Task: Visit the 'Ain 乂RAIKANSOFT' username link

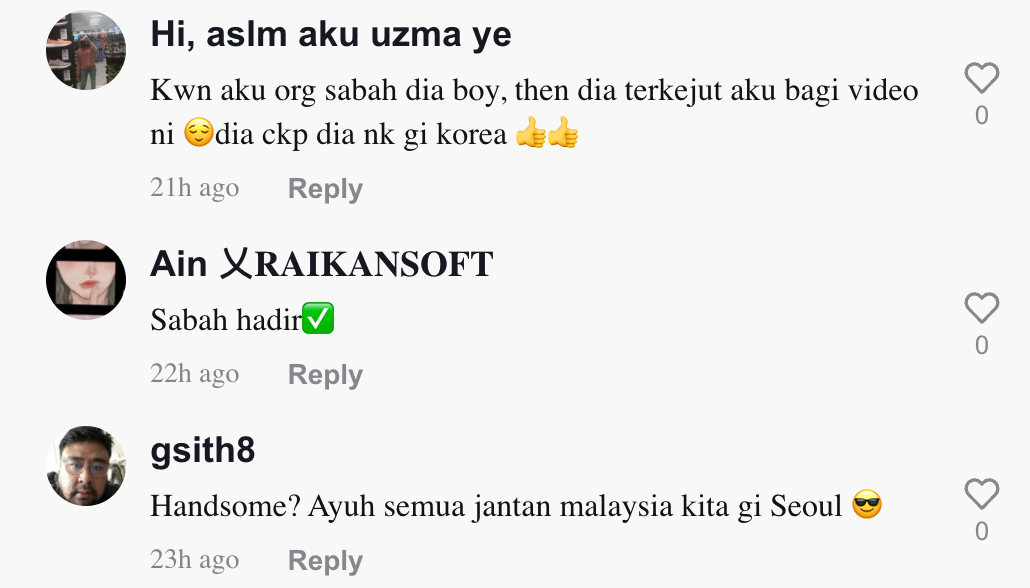Action: [321, 264]
